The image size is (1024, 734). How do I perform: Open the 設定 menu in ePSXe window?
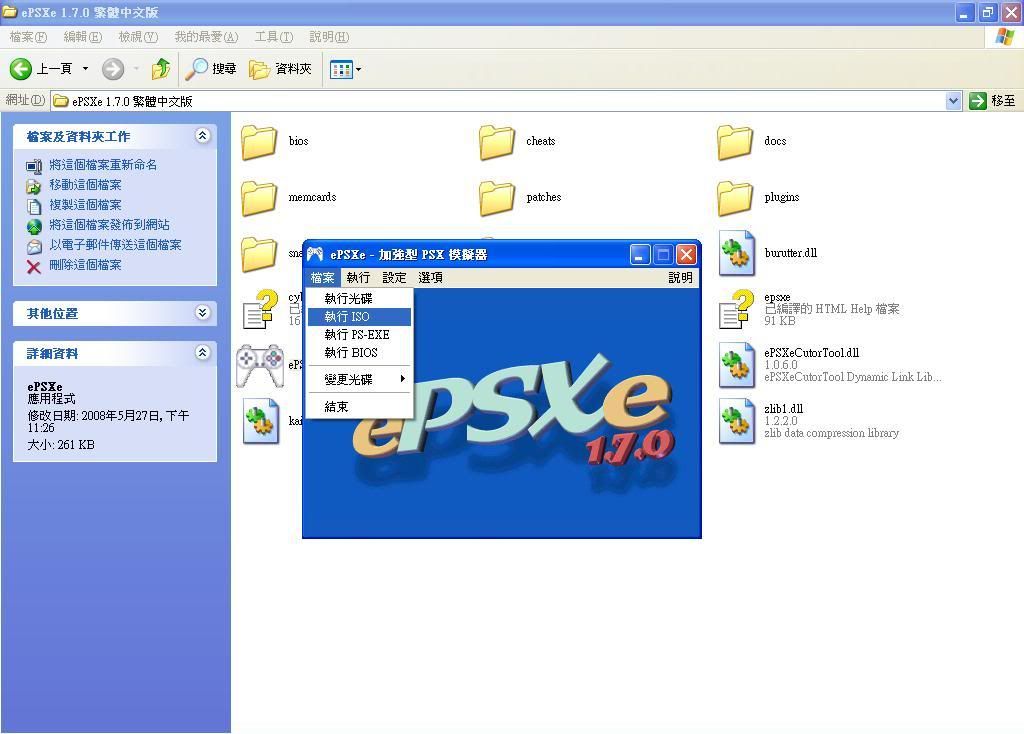394,278
